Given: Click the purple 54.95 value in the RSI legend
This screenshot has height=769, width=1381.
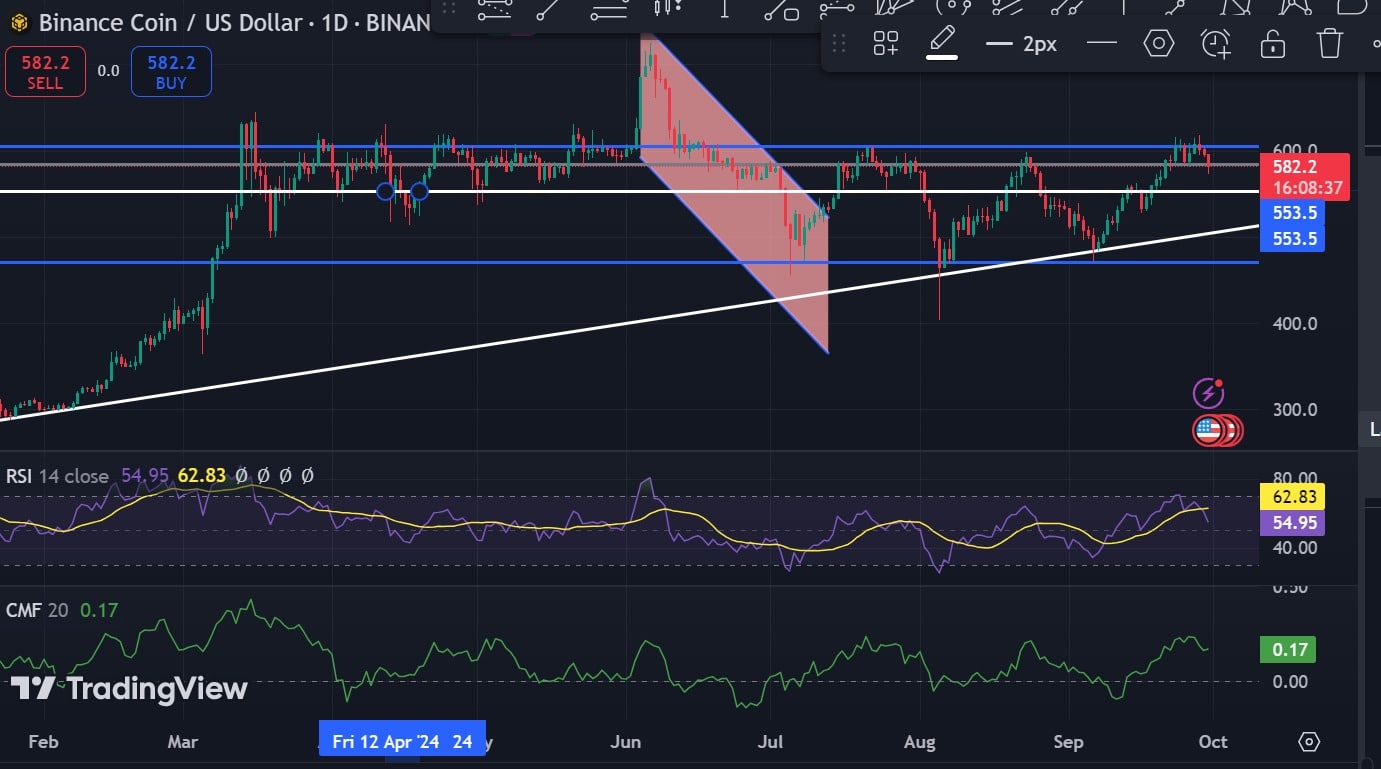Looking at the screenshot, I should (145, 476).
